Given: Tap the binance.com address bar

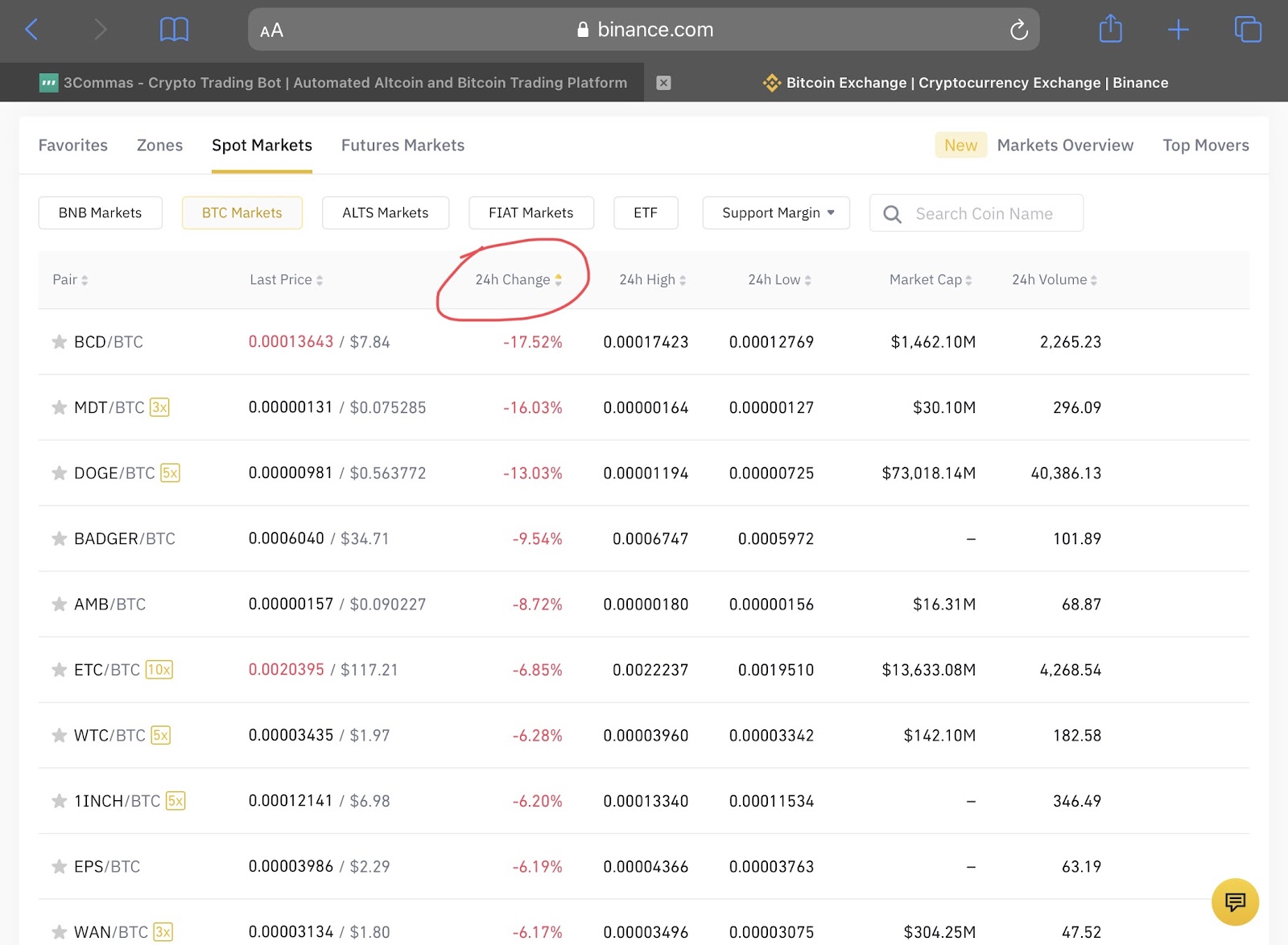Looking at the screenshot, I should [x=644, y=30].
